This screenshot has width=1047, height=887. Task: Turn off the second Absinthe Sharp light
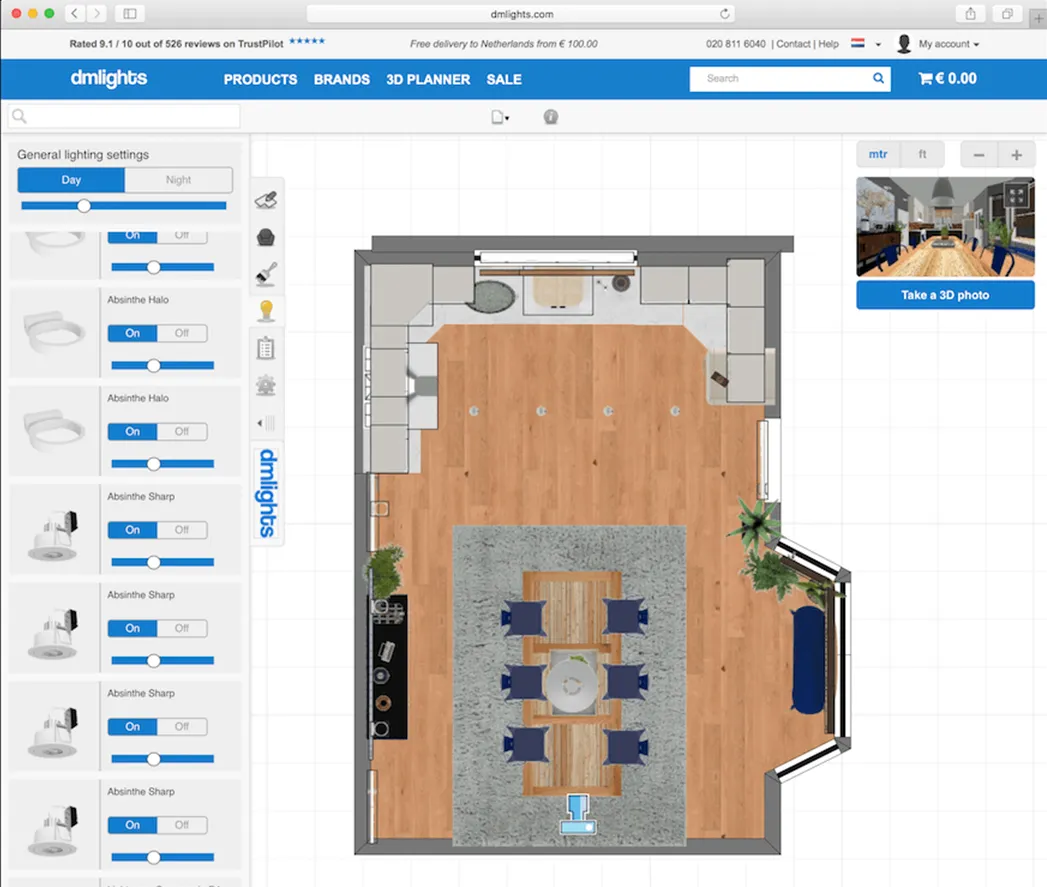tap(182, 629)
